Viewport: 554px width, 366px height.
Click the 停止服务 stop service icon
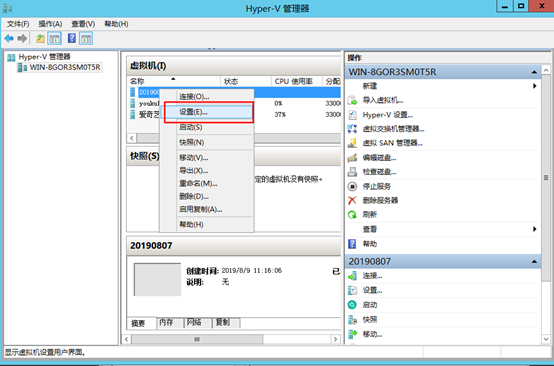(x=352, y=186)
